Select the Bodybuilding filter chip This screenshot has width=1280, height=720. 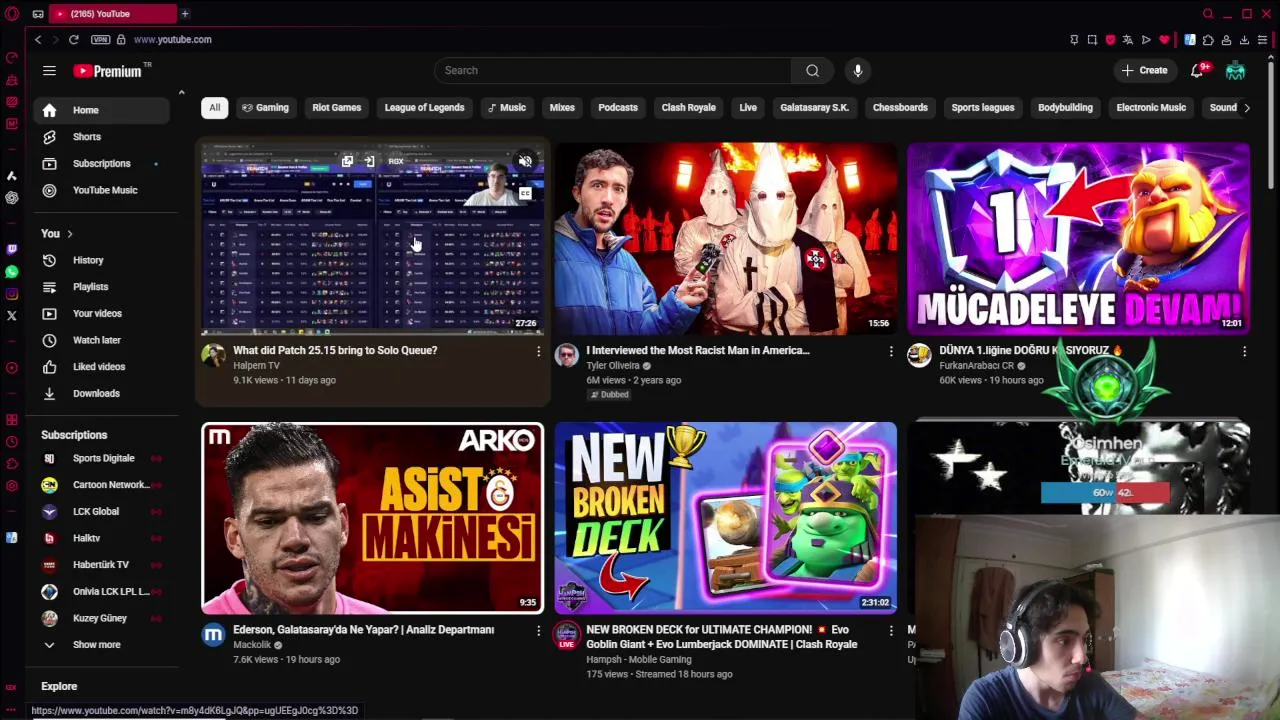pos(1065,108)
